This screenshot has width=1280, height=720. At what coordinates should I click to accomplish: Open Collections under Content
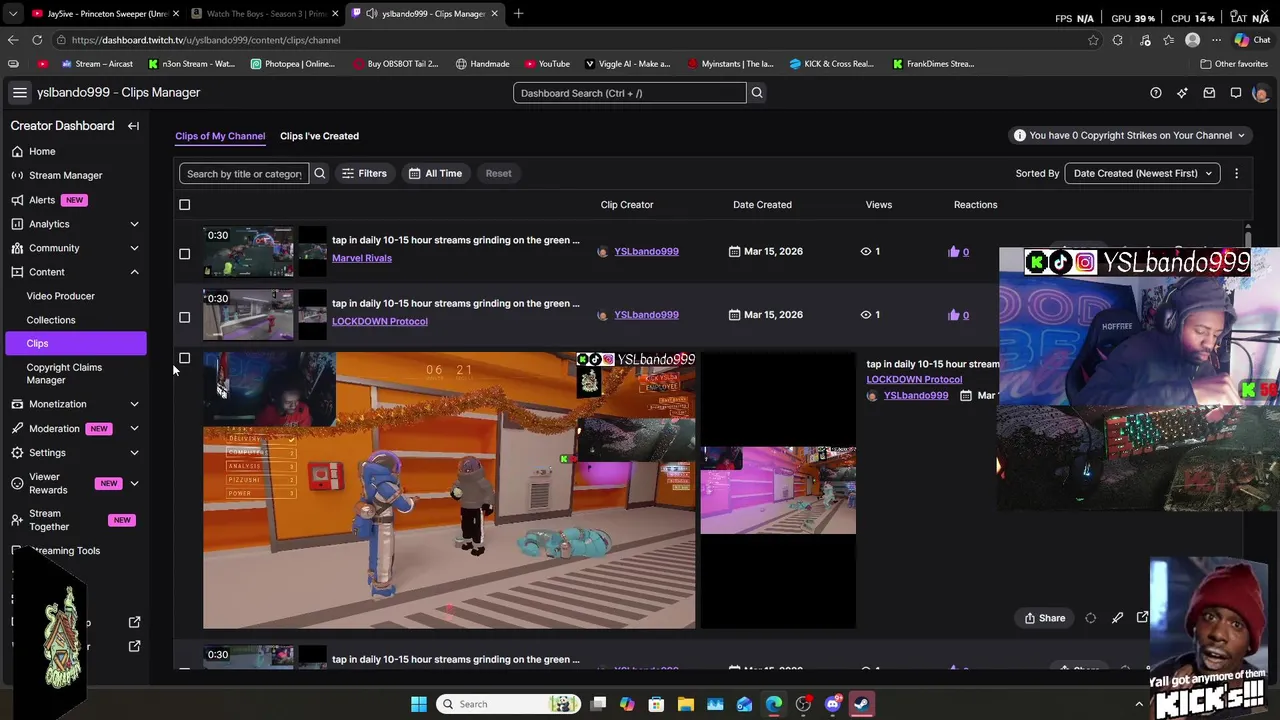click(x=51, y=320)
